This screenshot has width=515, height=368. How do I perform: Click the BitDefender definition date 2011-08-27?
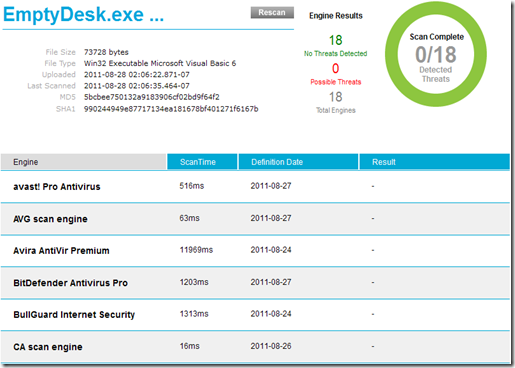point(271,282)
